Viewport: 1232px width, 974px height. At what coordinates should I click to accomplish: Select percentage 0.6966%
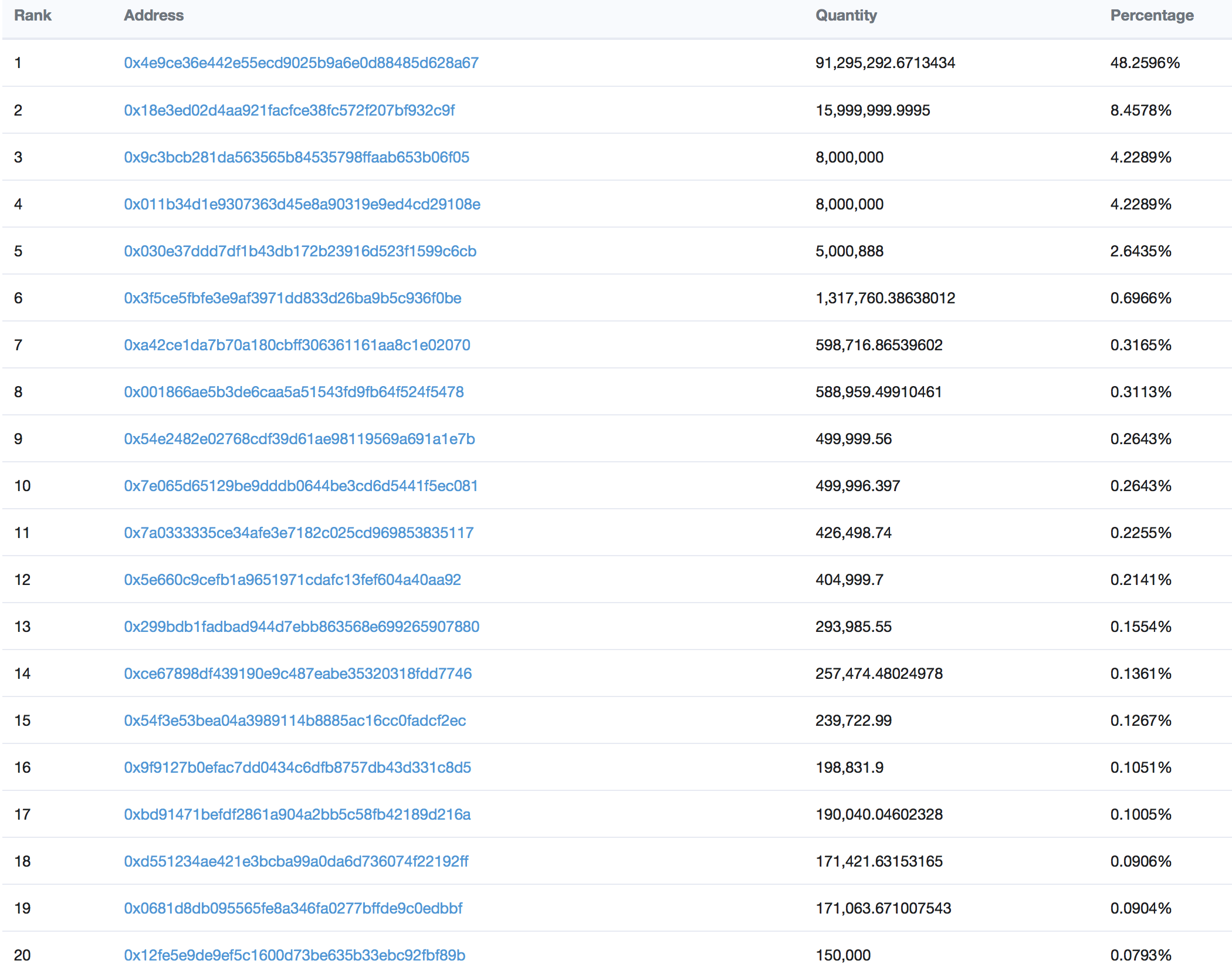(x=1140, y=298)
